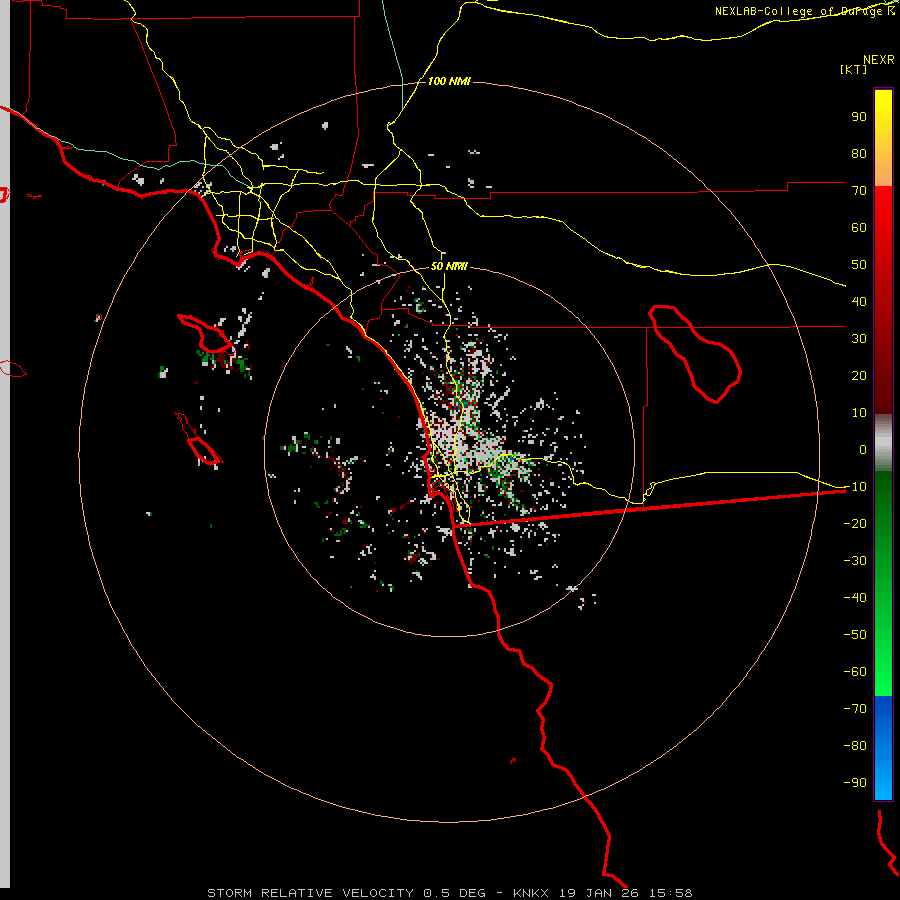Click the 100 NMI range ring label
The image size is (900, 900).
(x=449, y=82)
